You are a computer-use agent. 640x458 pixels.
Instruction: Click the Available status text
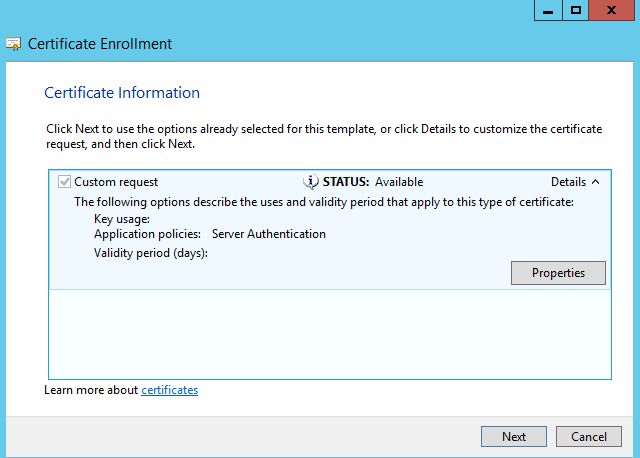coord(399,182)
